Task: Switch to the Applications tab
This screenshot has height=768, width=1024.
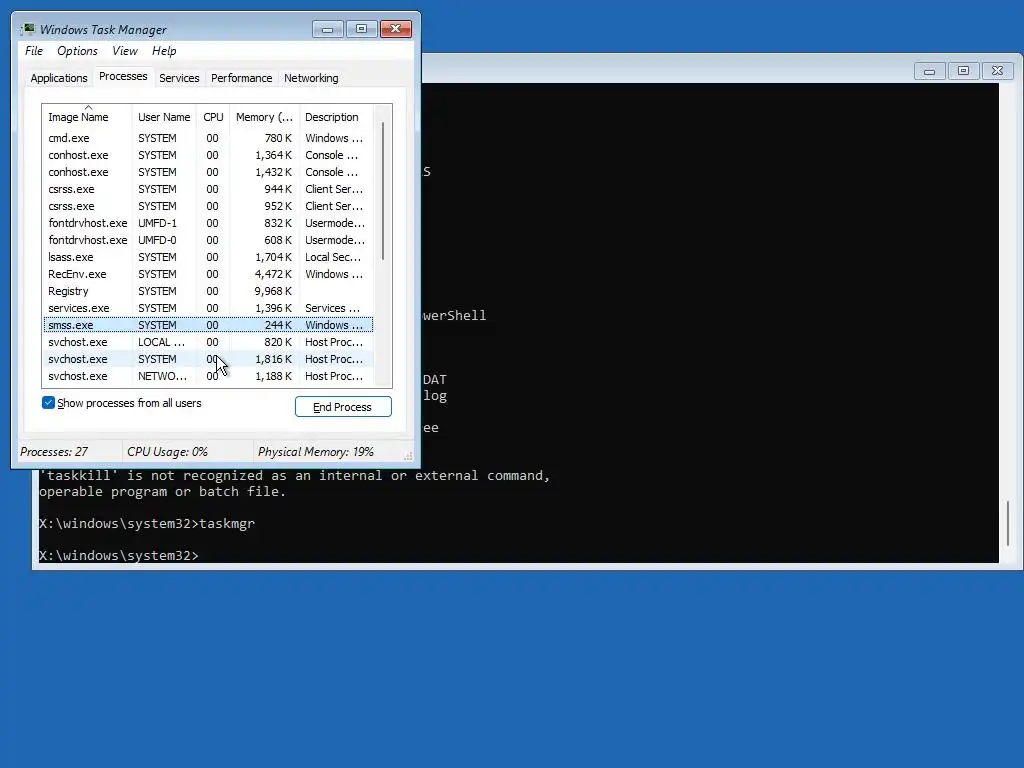Action: pos(59,78)
